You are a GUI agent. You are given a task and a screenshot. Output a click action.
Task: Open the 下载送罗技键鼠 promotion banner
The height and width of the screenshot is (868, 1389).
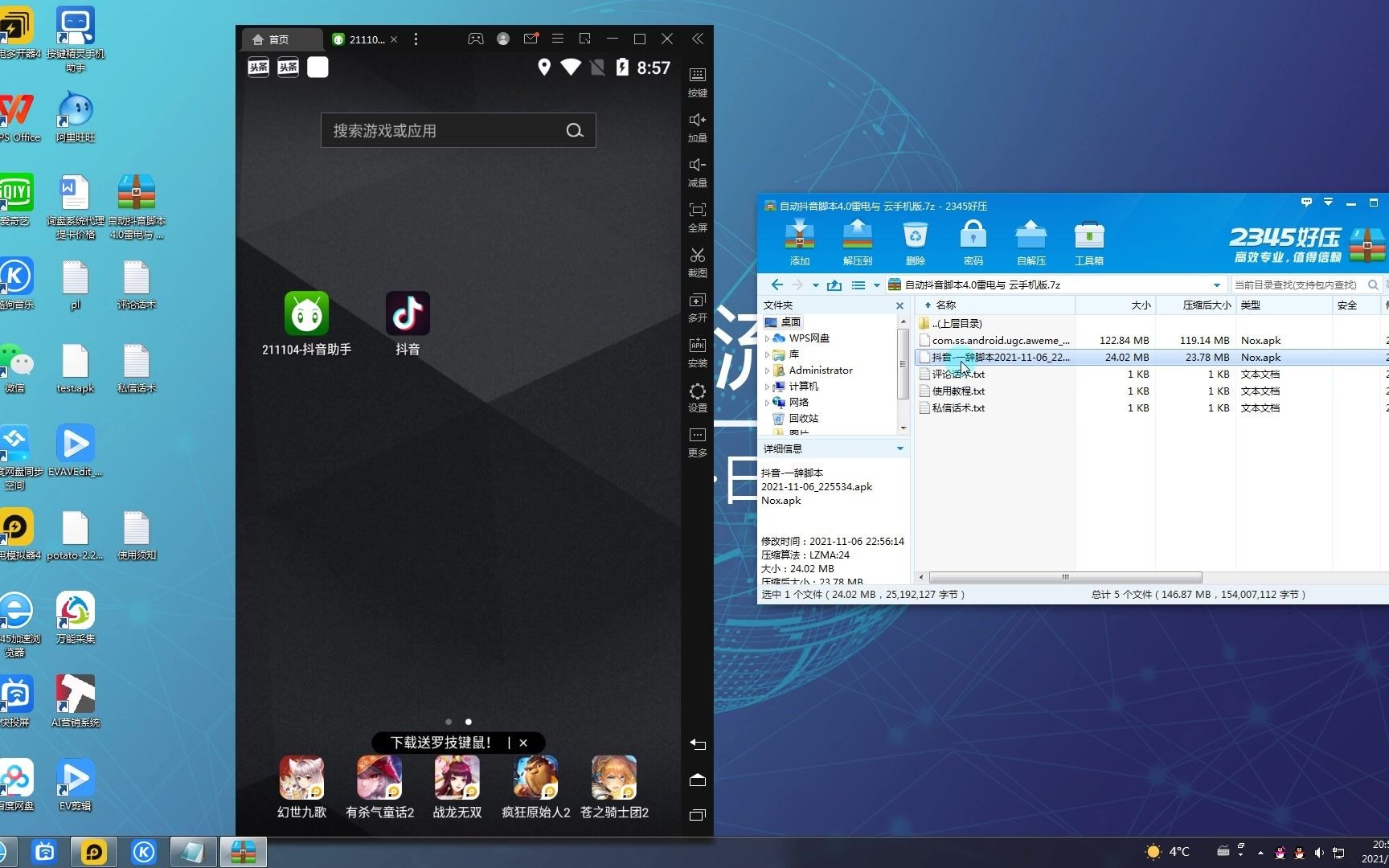(440, 743)
